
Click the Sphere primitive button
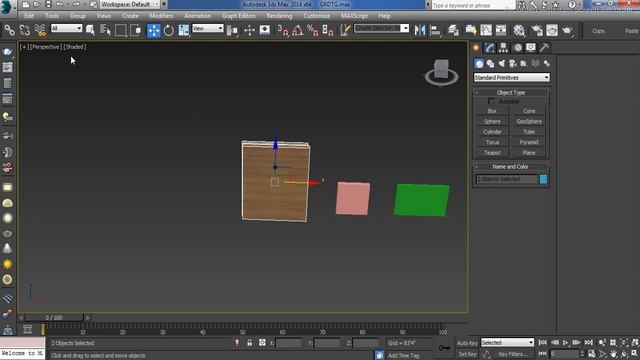(x=492, y=122)
